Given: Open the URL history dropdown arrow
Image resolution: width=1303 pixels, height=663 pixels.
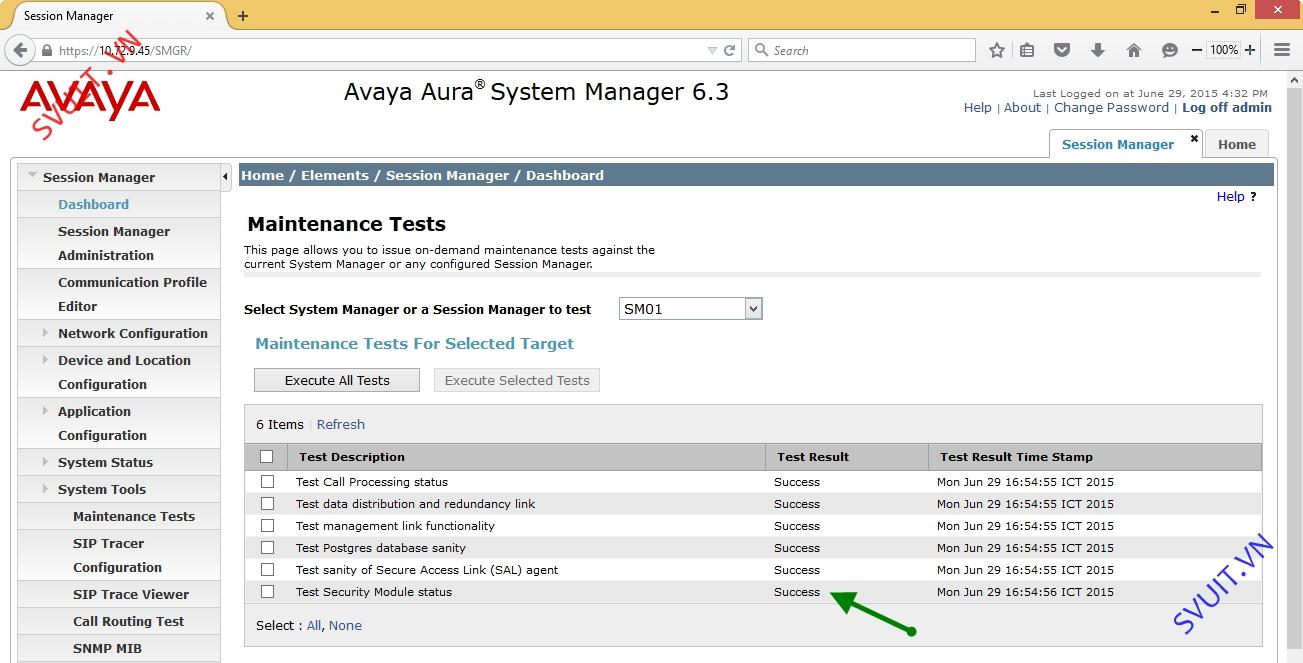Looking at the screenshot, I should [712, 50].
